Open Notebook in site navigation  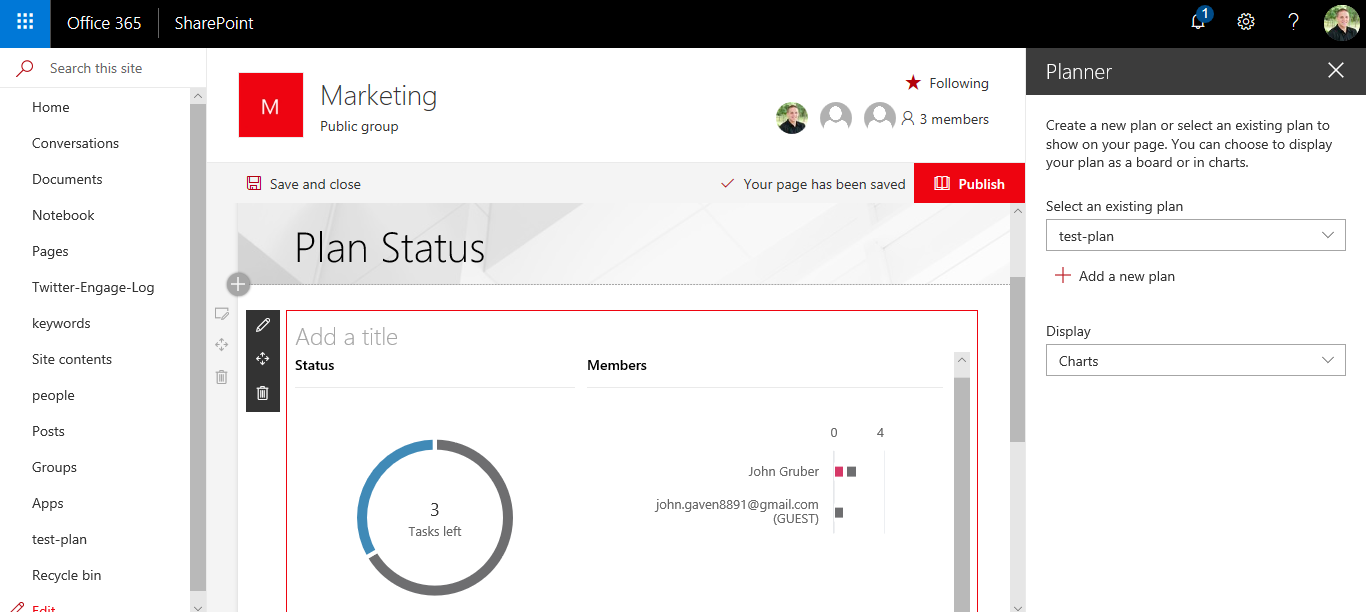coord(63,215)
